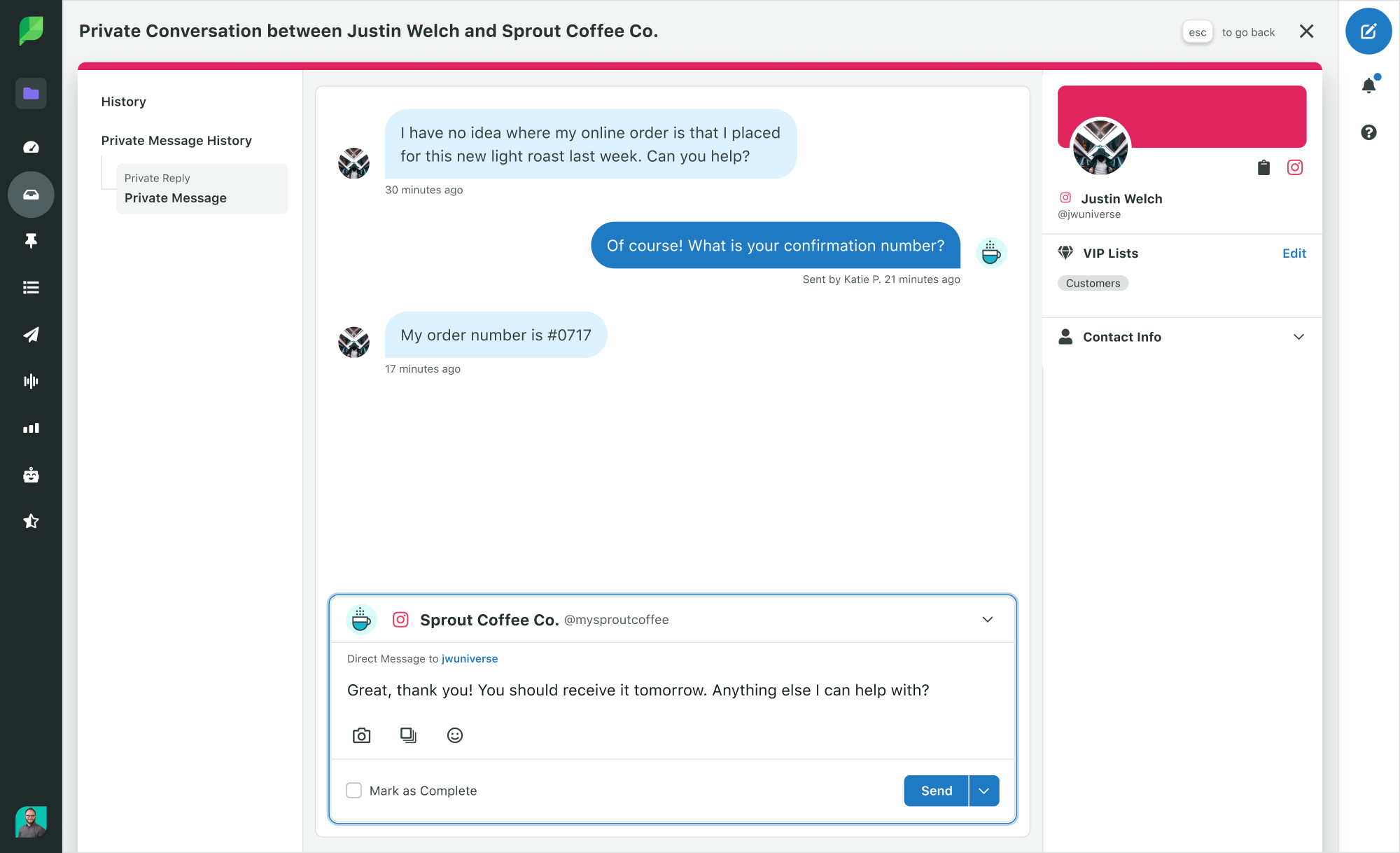Click Send button to deliver message

pos(935,790)
